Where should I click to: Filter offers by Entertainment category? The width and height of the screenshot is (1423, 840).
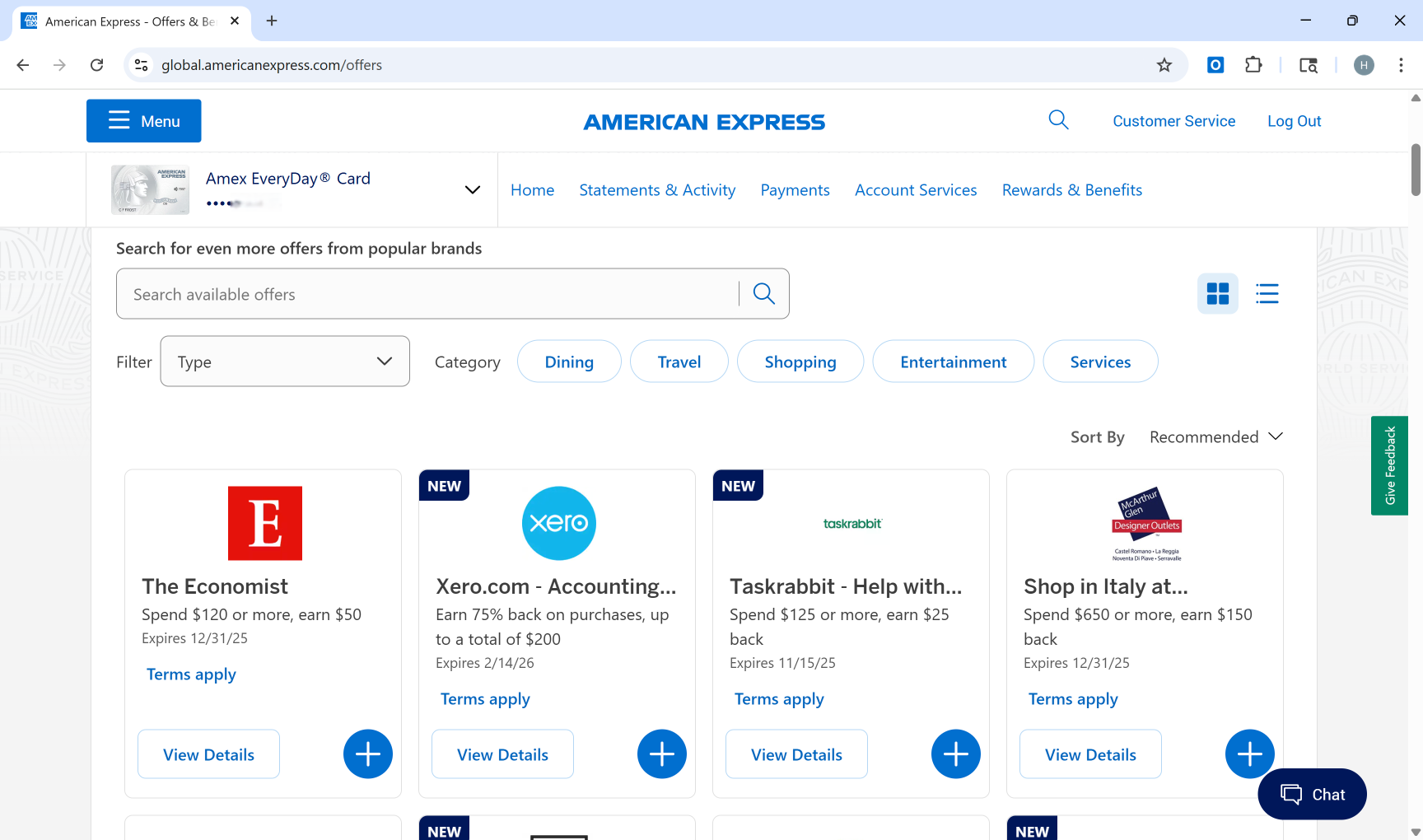click(954, 362)
